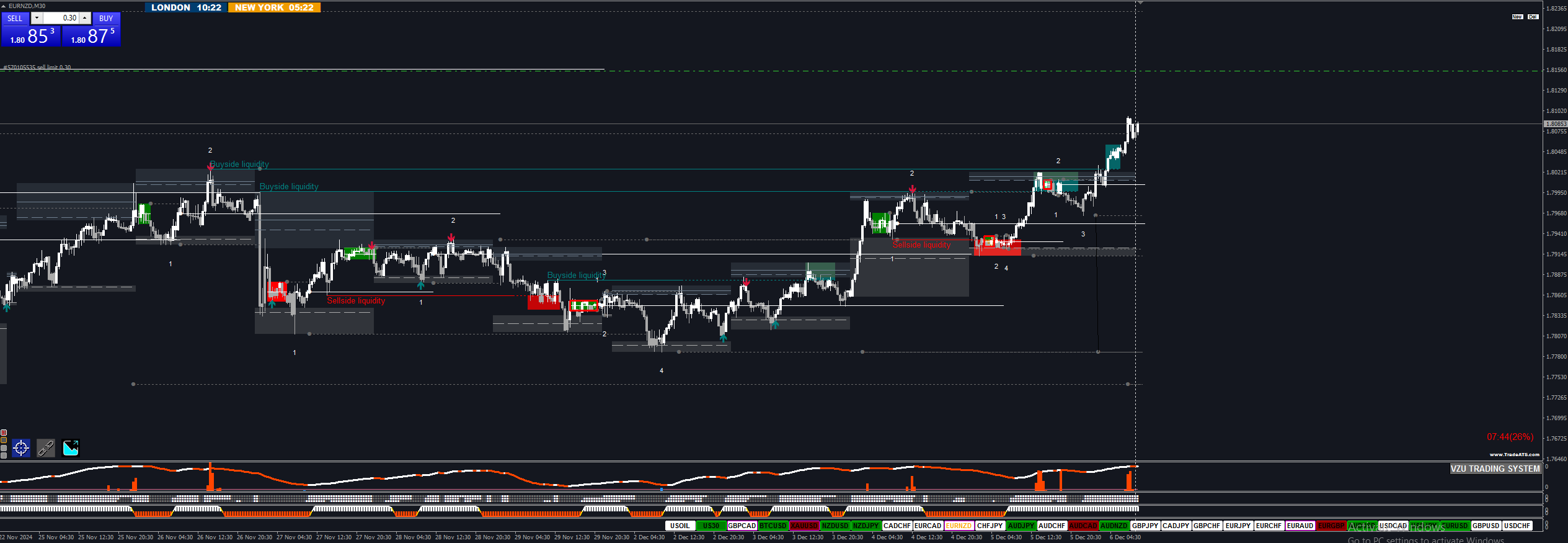Click the Del button at top right
The image size is (1568, 543).
(x=1533, y=17)
